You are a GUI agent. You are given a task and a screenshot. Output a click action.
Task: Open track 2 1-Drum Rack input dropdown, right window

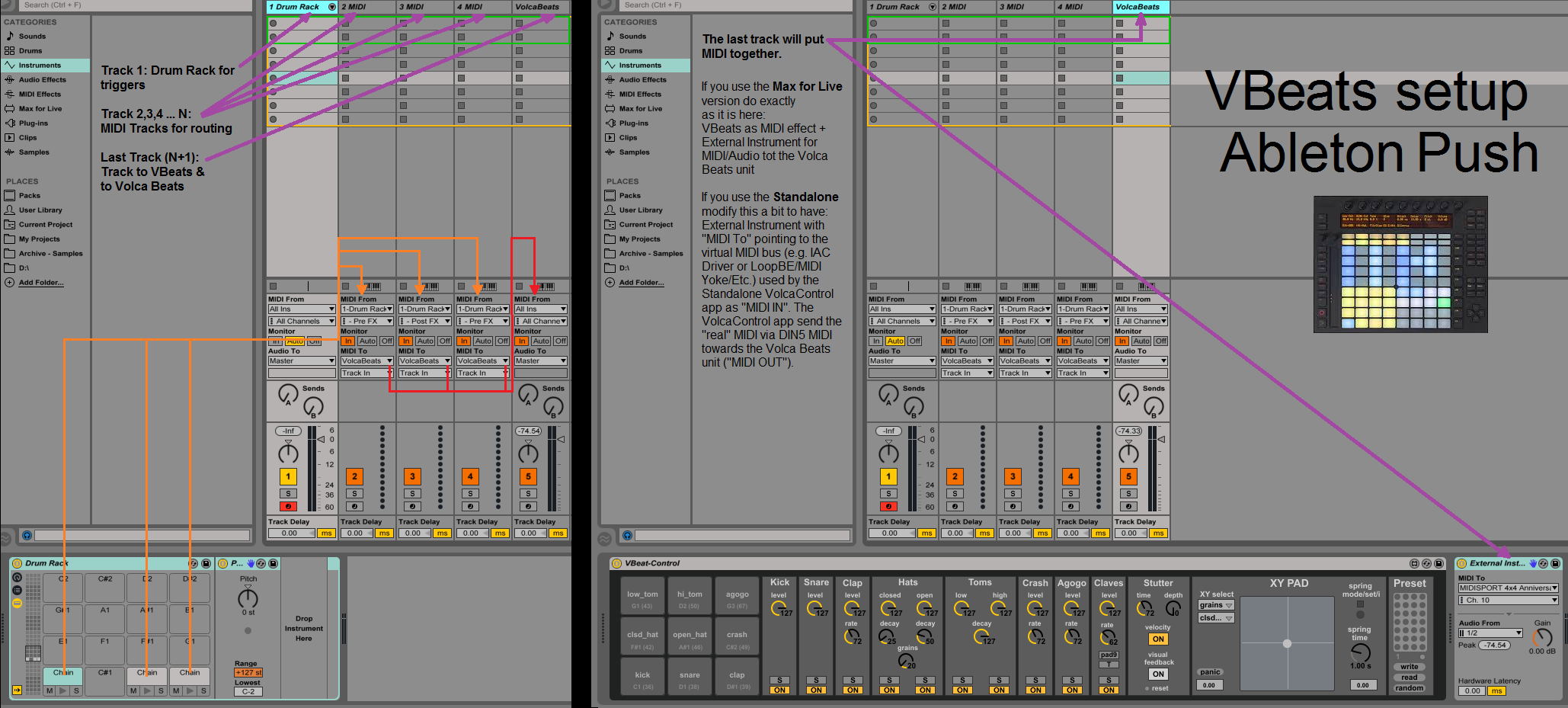[968, 309]
